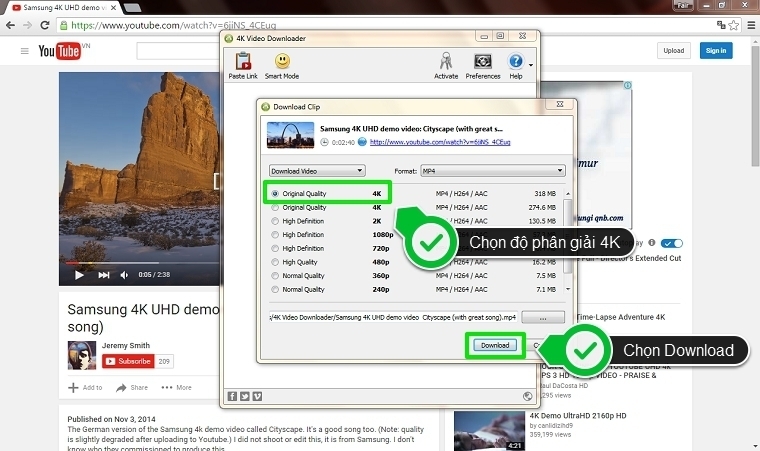Viewport: 760px width, 451px height.
Task: Click the YouTube video progress bar
Action: pos(140,262)
